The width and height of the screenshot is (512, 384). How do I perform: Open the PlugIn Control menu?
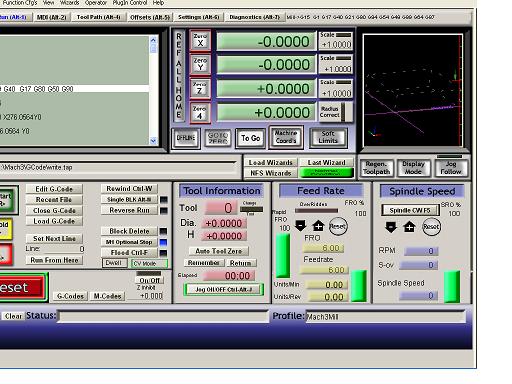(x=130, y=3)
